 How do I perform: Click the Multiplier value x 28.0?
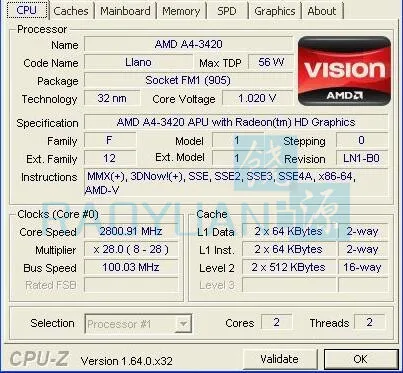[x=131, y=249]
